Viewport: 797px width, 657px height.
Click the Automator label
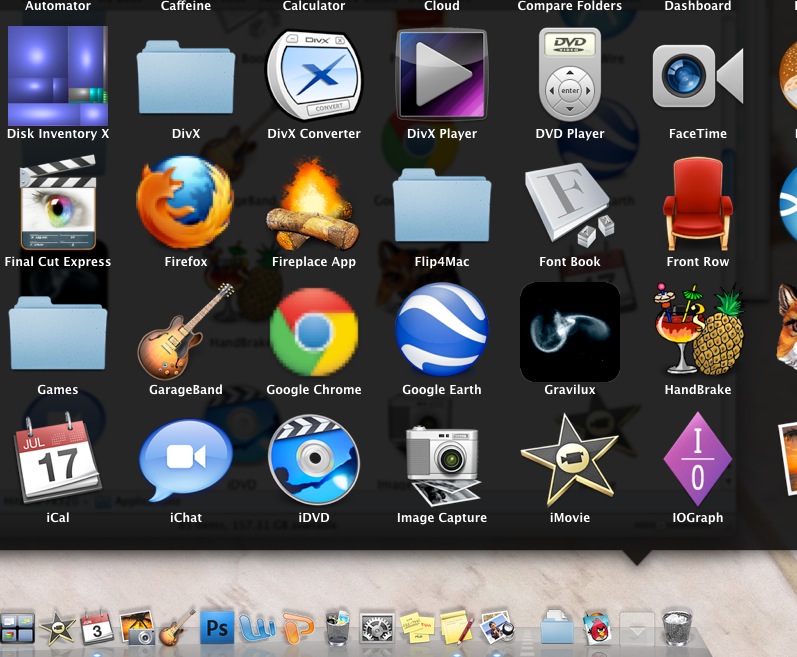(57, 6)
